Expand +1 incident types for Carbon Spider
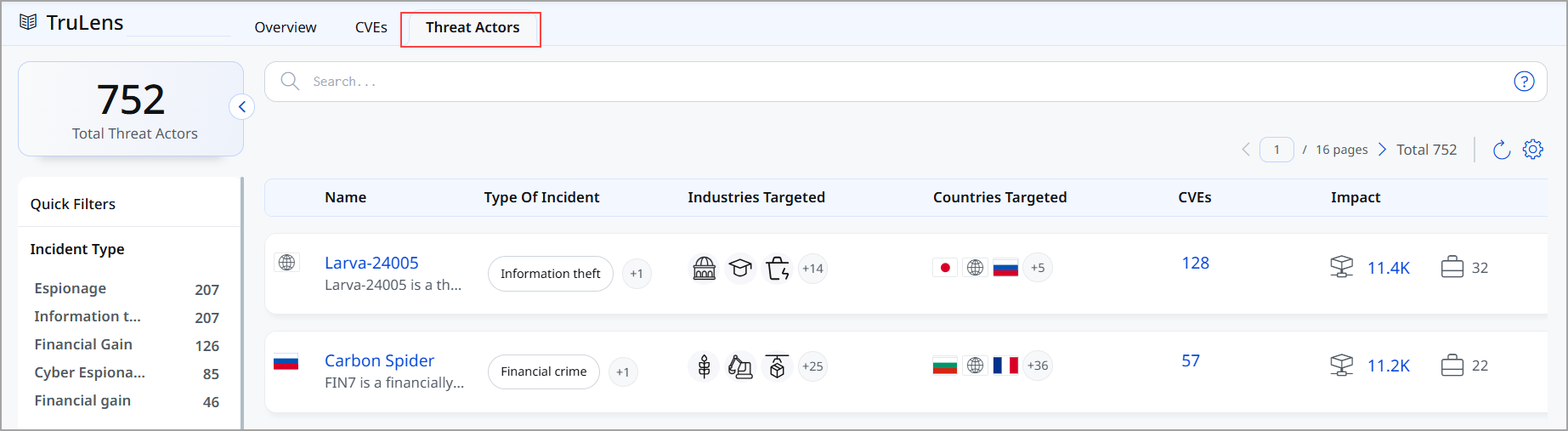The width and height of the screenshot is (1568, 431). pos(623,371)
